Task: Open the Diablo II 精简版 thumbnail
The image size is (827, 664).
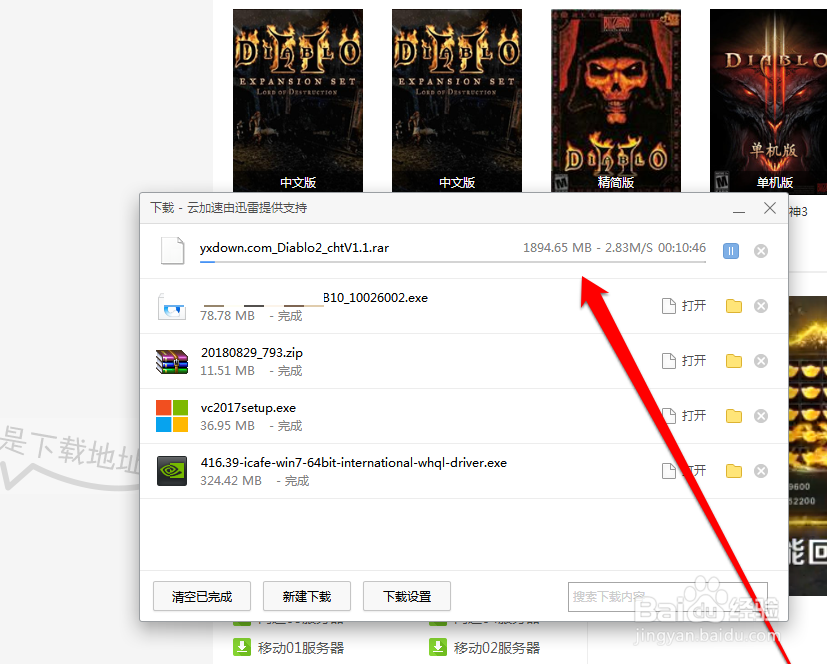Action: 616,100
